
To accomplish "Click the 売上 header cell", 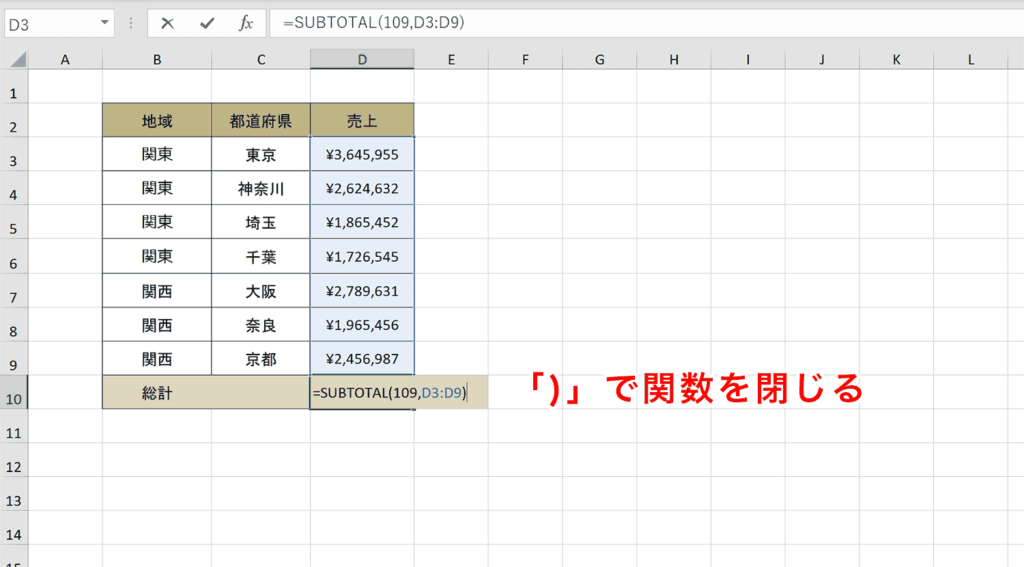I will (362, 120).
